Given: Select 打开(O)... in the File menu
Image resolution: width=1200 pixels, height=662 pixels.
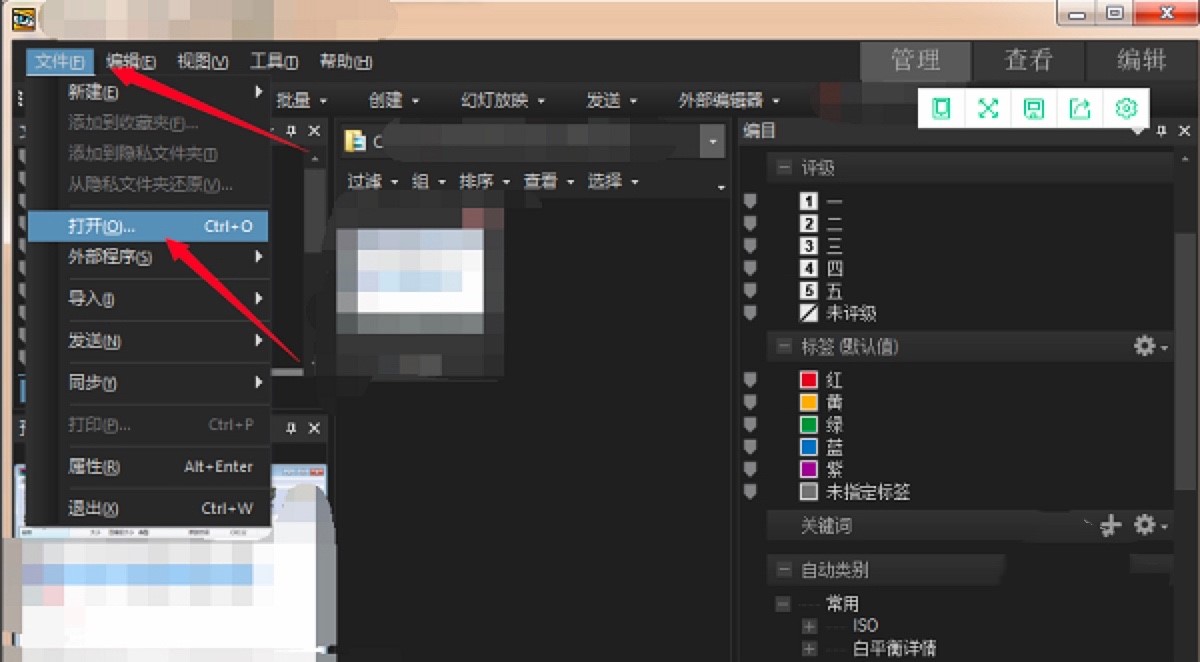Looking at the screenshot, I should click(x=102, y=226).
